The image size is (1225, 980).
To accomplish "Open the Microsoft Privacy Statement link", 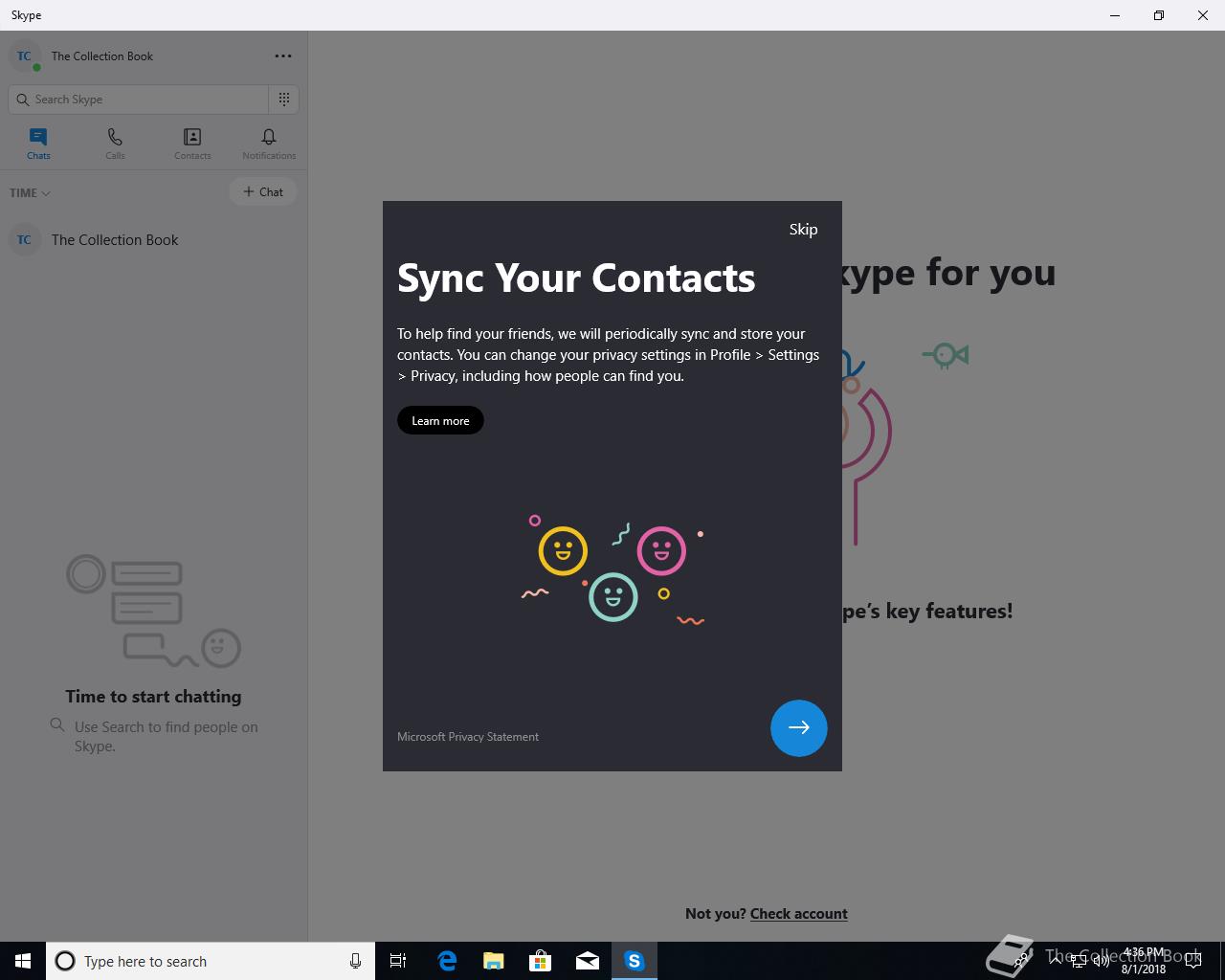I will point(468,737).
